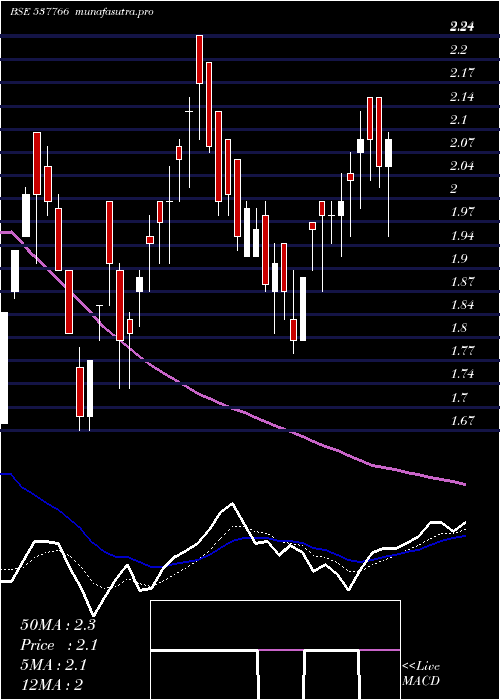Click the 'Price : 2.1' readout
Image resolution: width=500 pixels, height=700 pixels.
(x=59, y=645)
